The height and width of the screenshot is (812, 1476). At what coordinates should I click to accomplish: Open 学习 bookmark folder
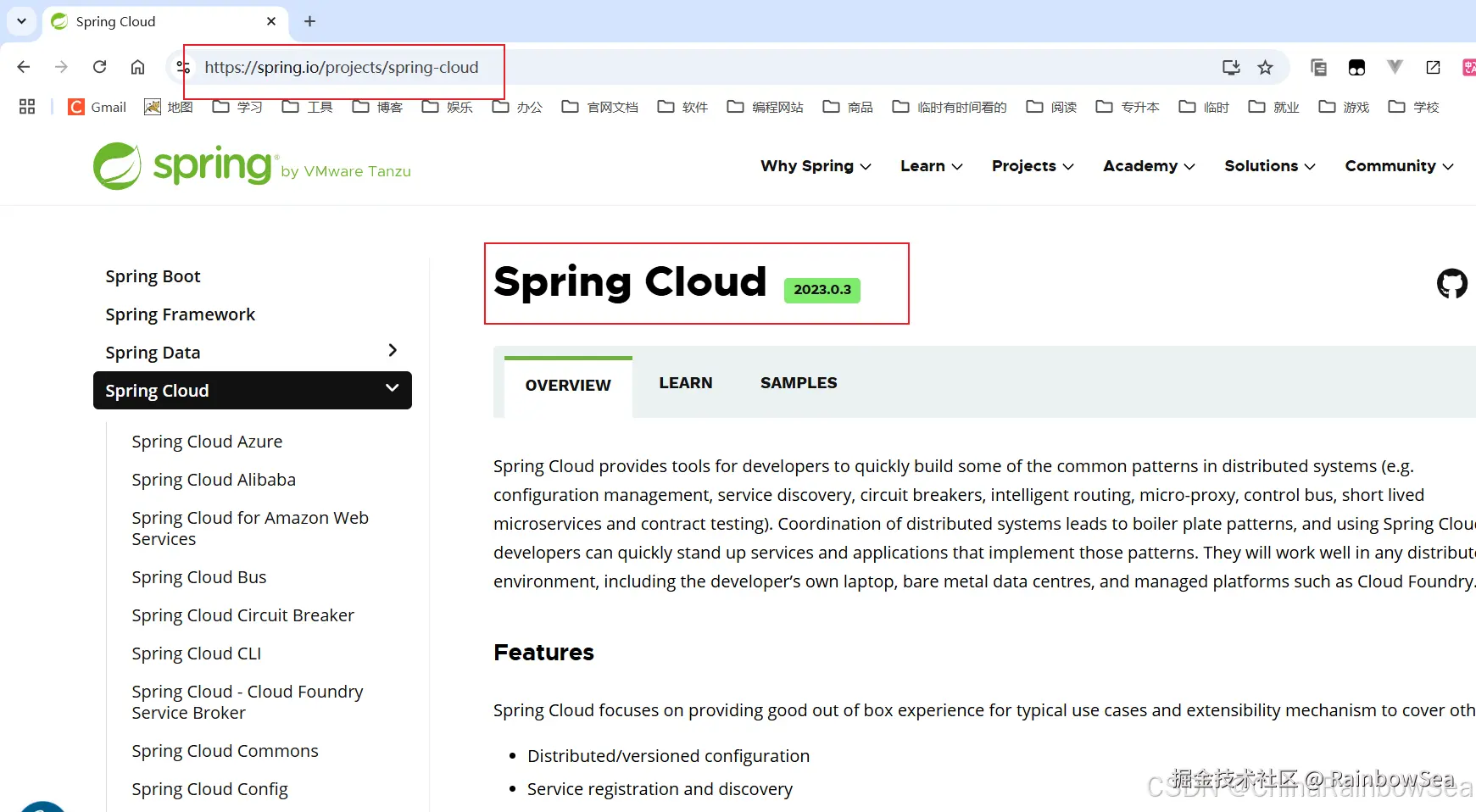(237, 107)
